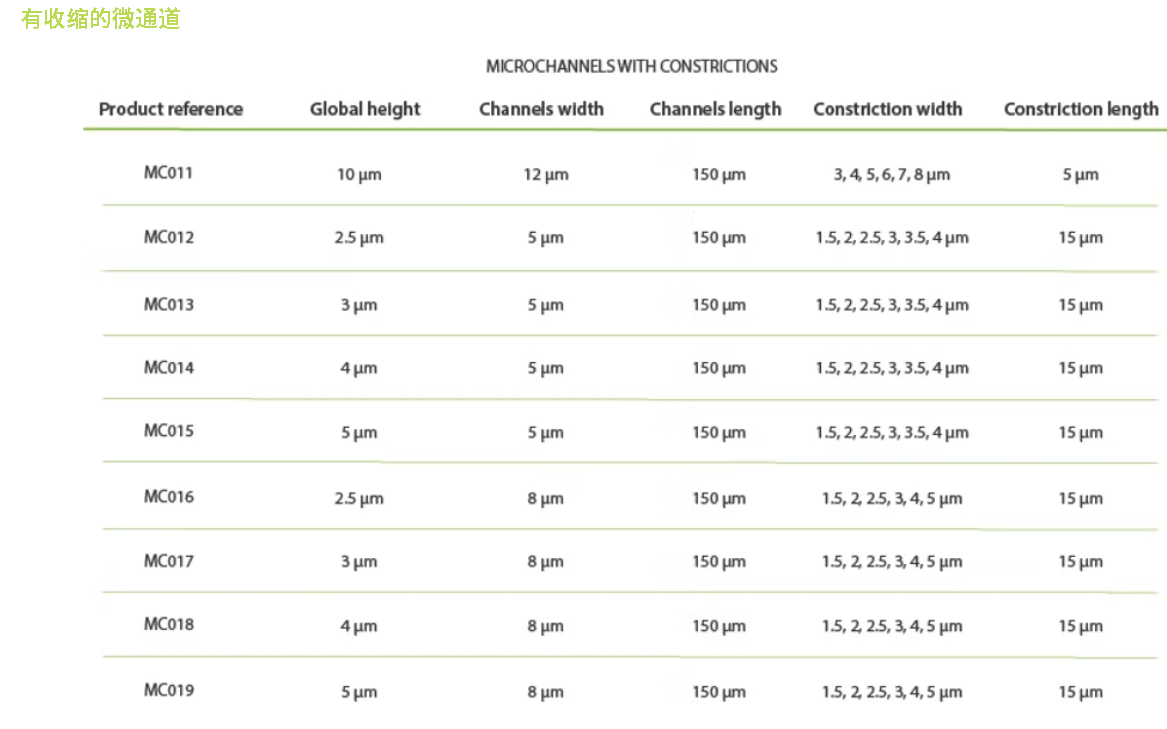The height and width of the screenshot is (729, 1167).
Task: Select the Global height column header
Action: 365,109
